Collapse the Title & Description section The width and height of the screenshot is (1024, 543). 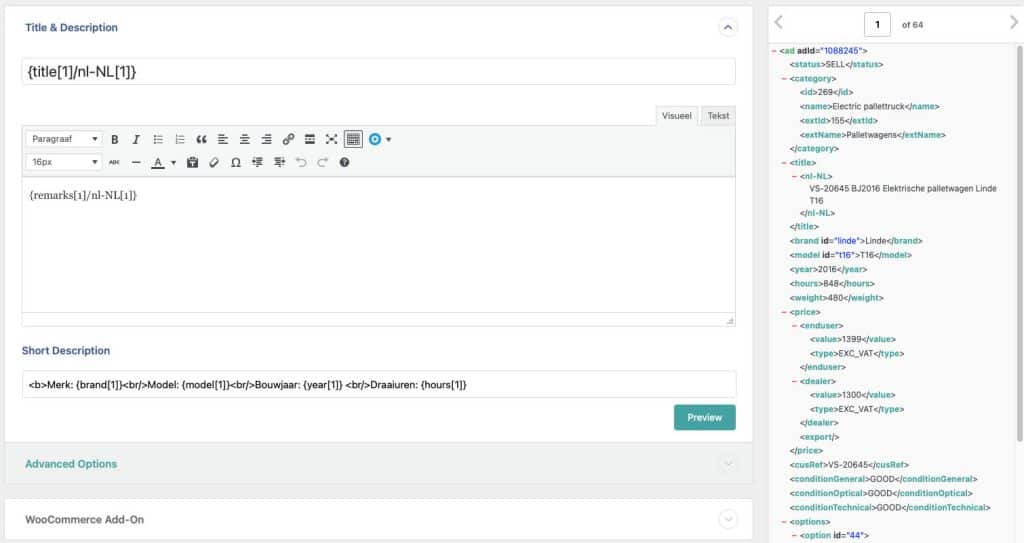[728, 27]
